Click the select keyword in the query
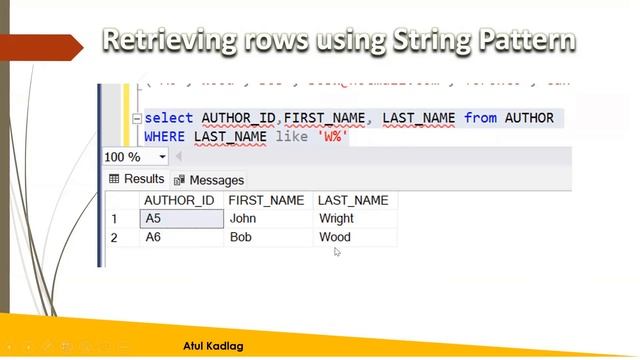This screenshot has height=360, width=640. pos(169,118)
